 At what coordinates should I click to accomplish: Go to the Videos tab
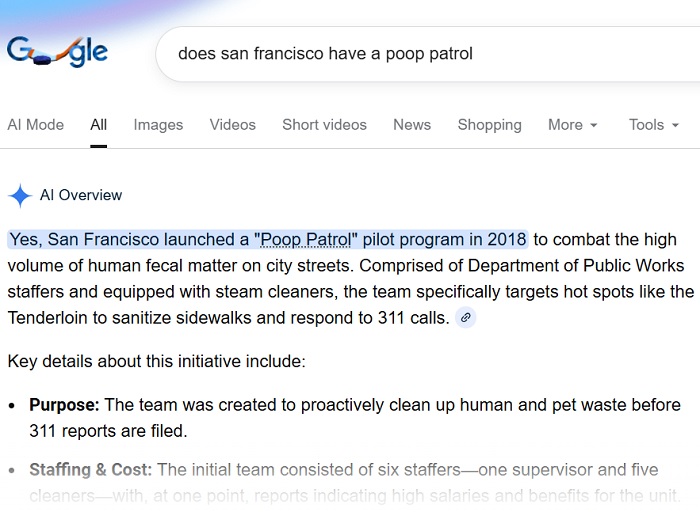(232, 125)
